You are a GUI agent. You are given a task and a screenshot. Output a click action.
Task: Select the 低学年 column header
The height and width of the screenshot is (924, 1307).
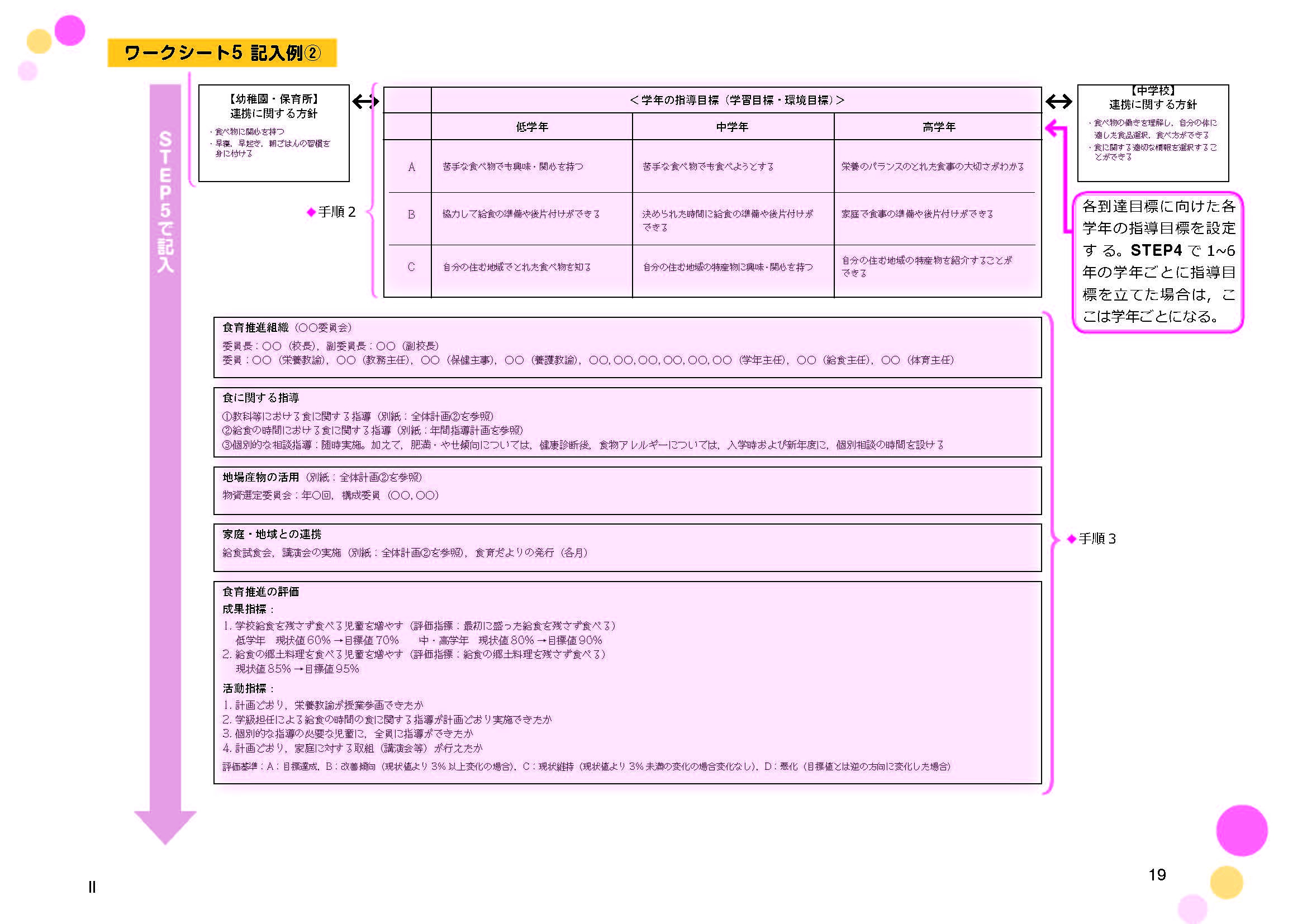[x=531, y=127]
